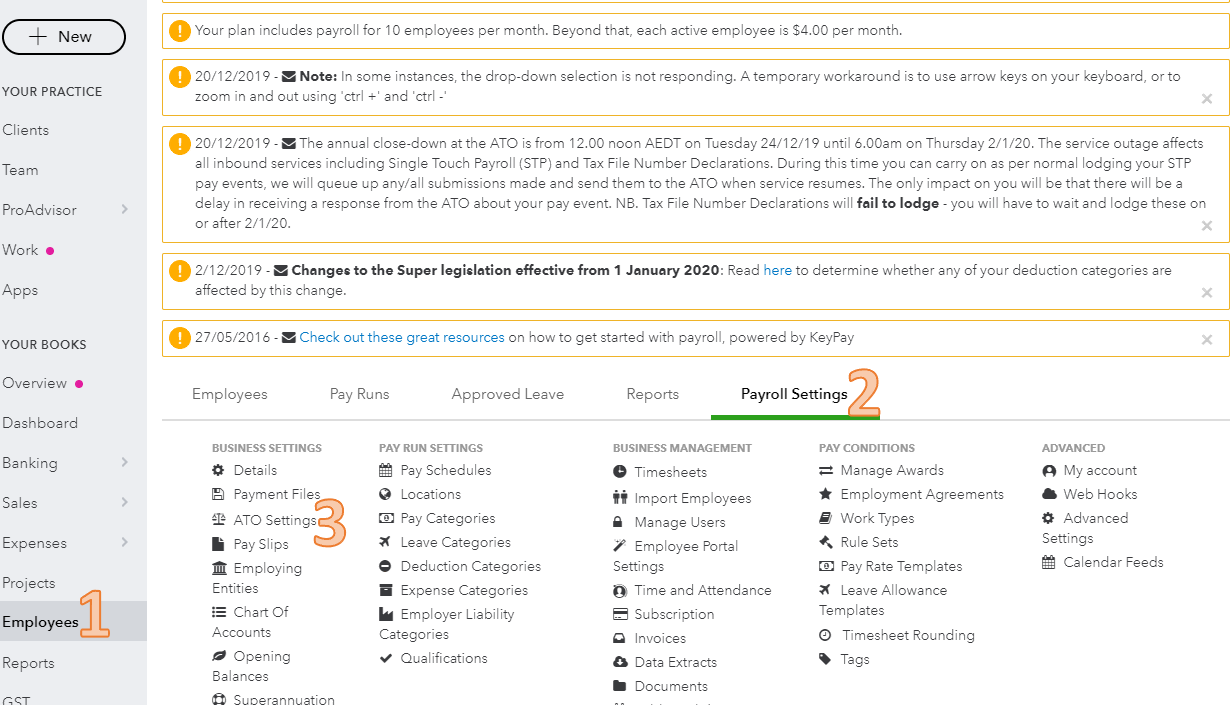
Task: Dismiss the ATO annual close-down notice
Action: point(1207,226)
